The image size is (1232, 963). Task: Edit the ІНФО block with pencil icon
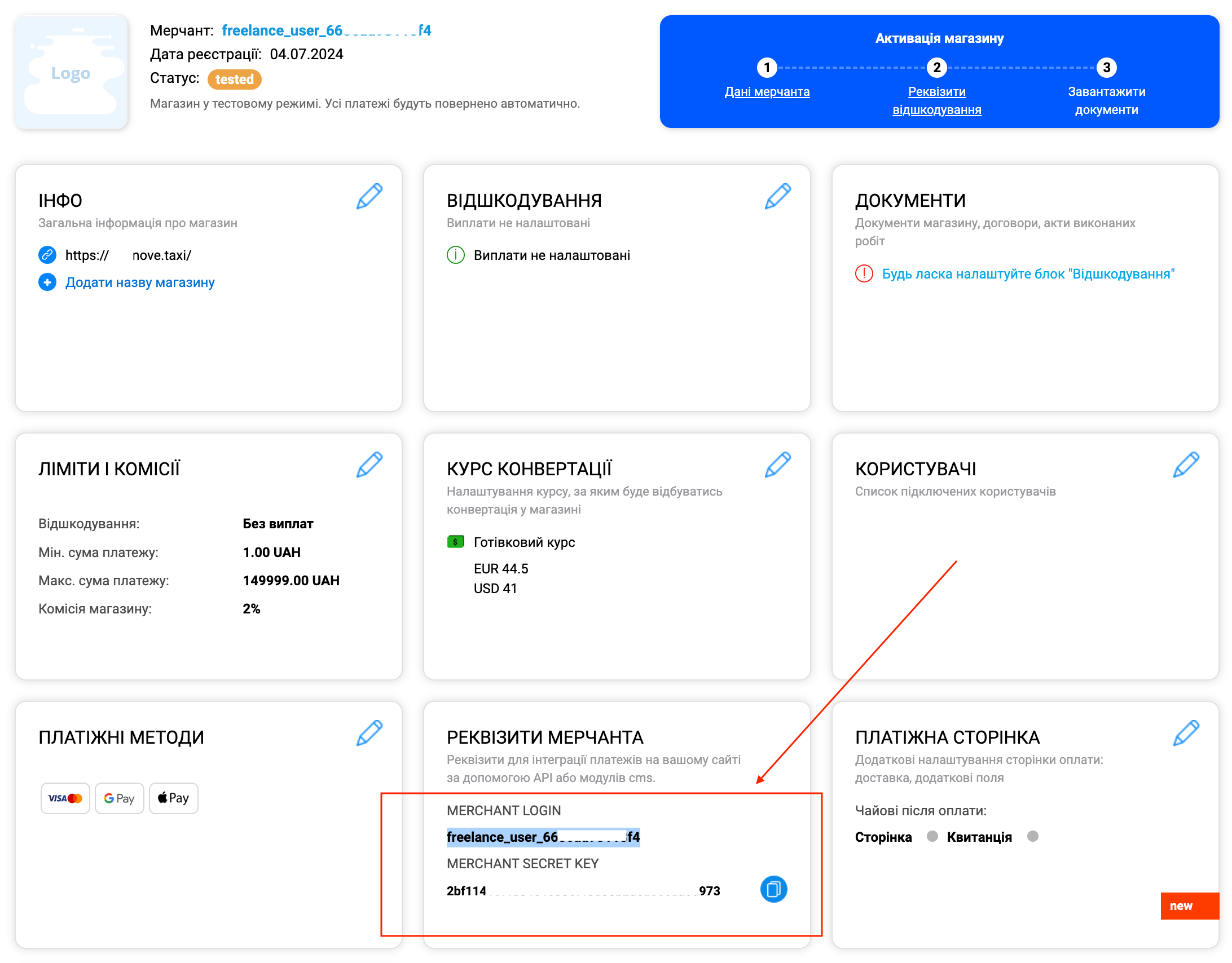click(369, 196)
